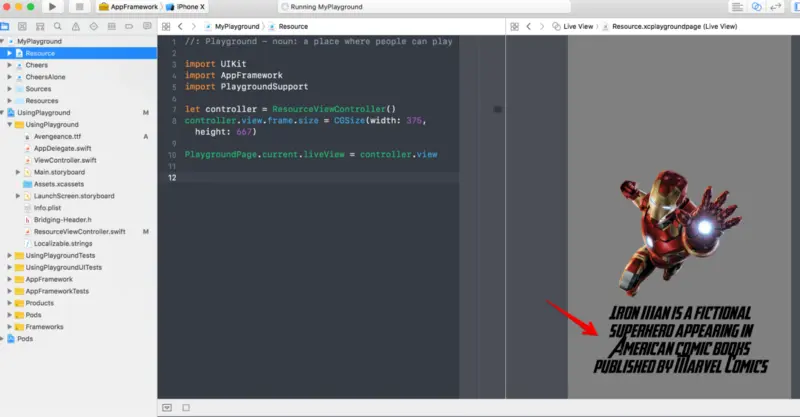
Task: Open MyPlayground breadcrumb in jump bar
Action: [232, 27]
